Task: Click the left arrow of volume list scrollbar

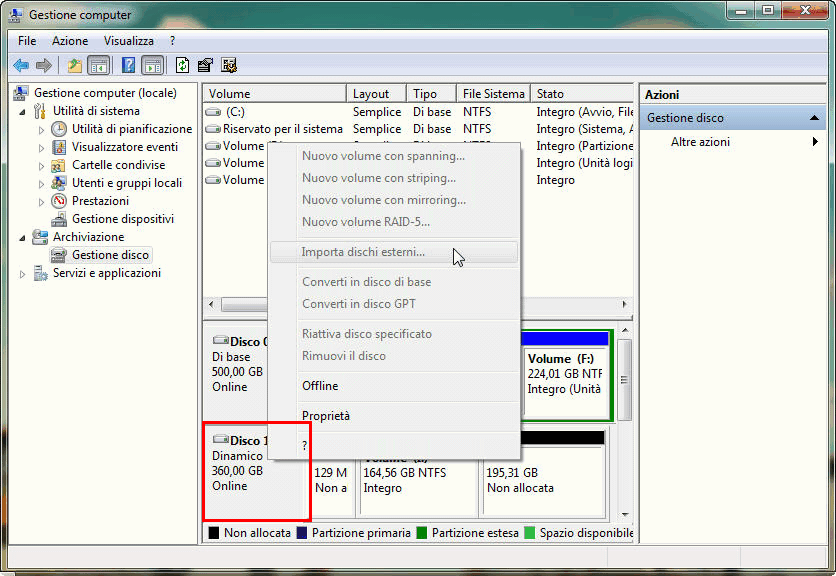Action: (212, 305)
